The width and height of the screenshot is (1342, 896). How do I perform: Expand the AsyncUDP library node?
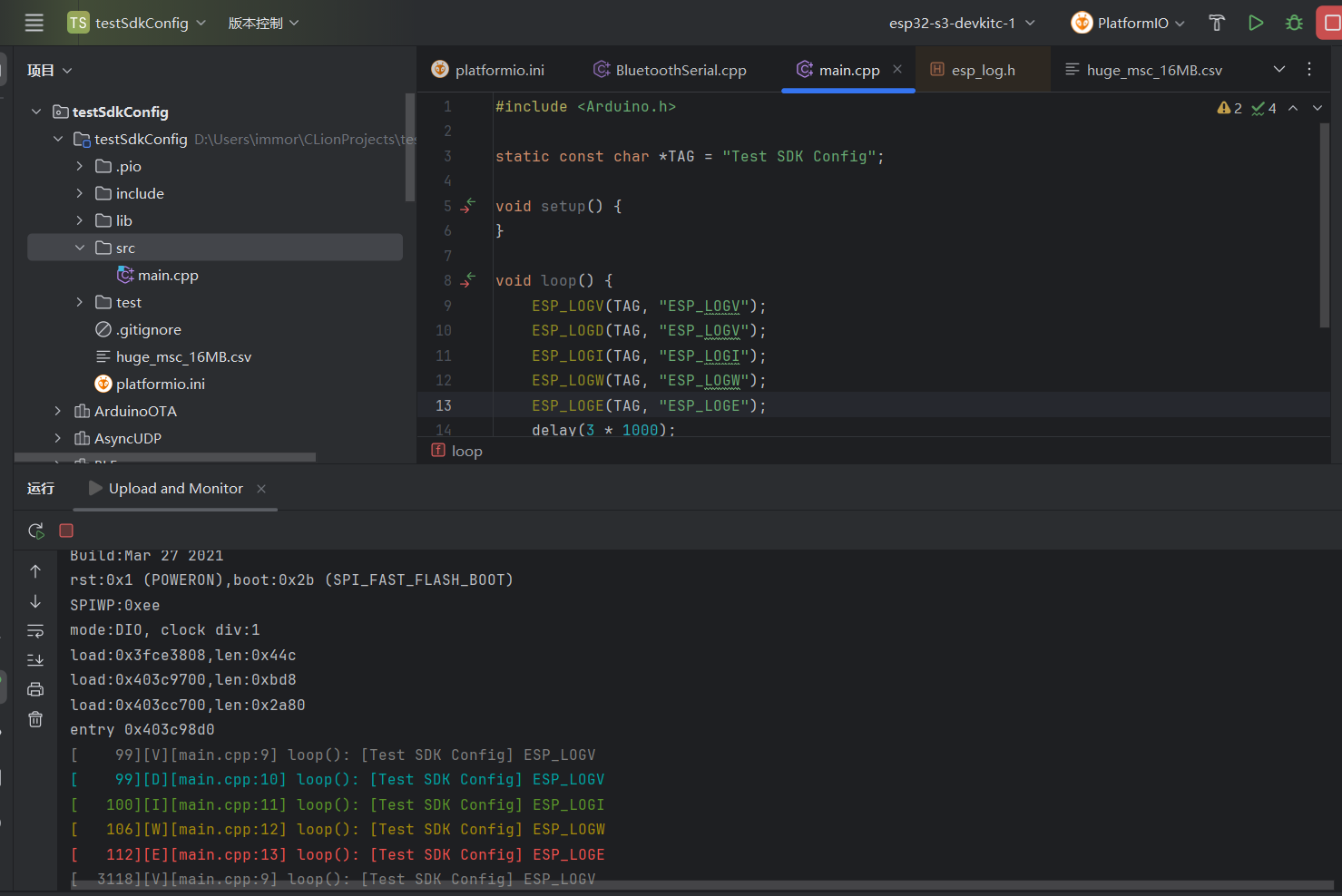[58, 438]
